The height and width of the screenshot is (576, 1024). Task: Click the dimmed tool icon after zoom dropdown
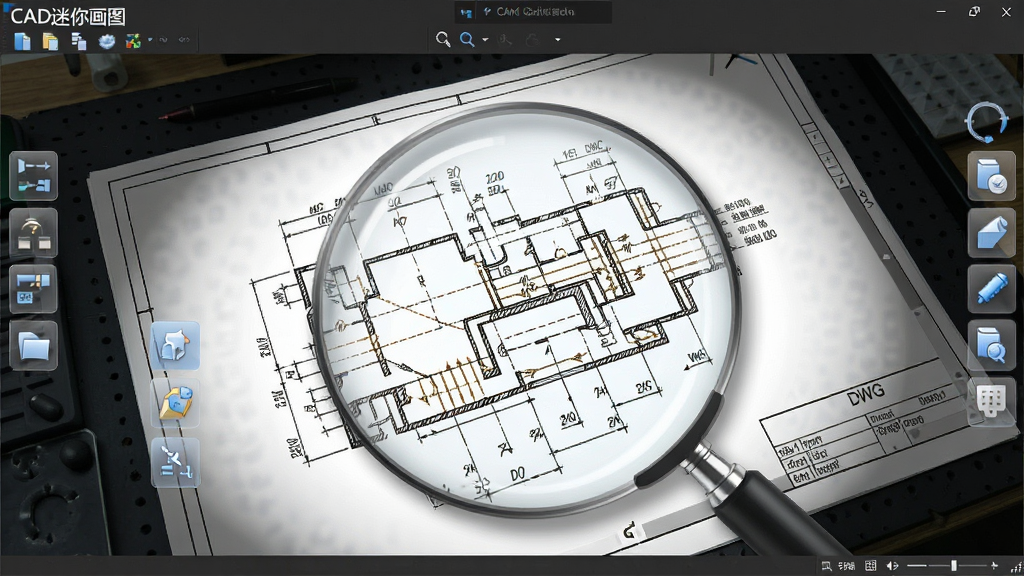tap(505, 40)
